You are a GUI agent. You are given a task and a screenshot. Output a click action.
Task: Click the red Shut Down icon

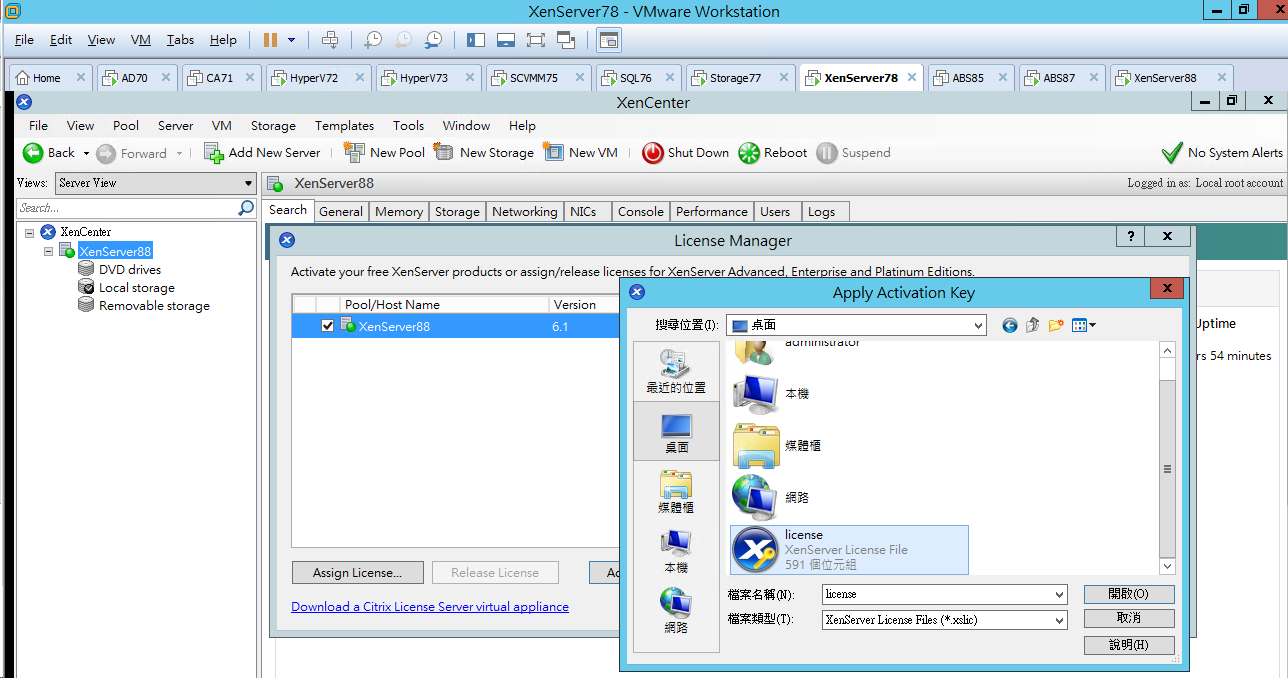(652, 153)
